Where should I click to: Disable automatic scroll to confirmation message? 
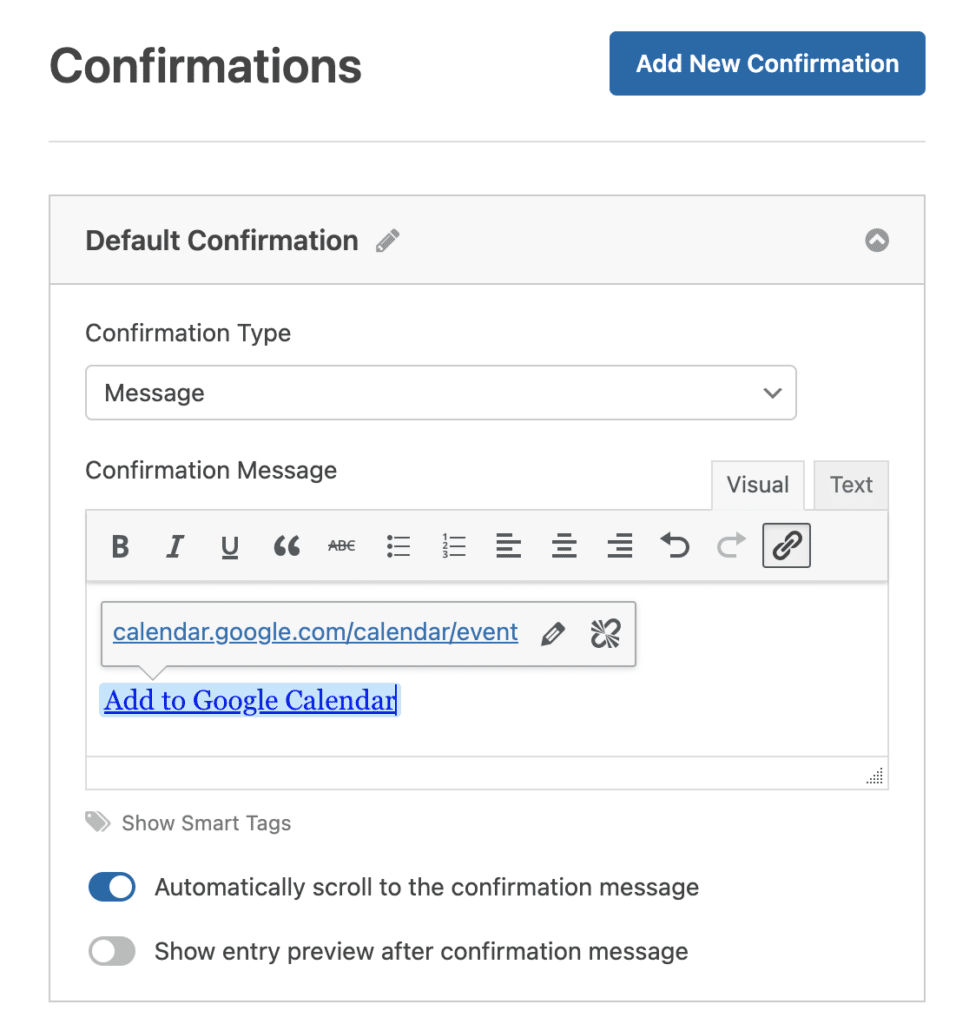[x=112, y=887]
